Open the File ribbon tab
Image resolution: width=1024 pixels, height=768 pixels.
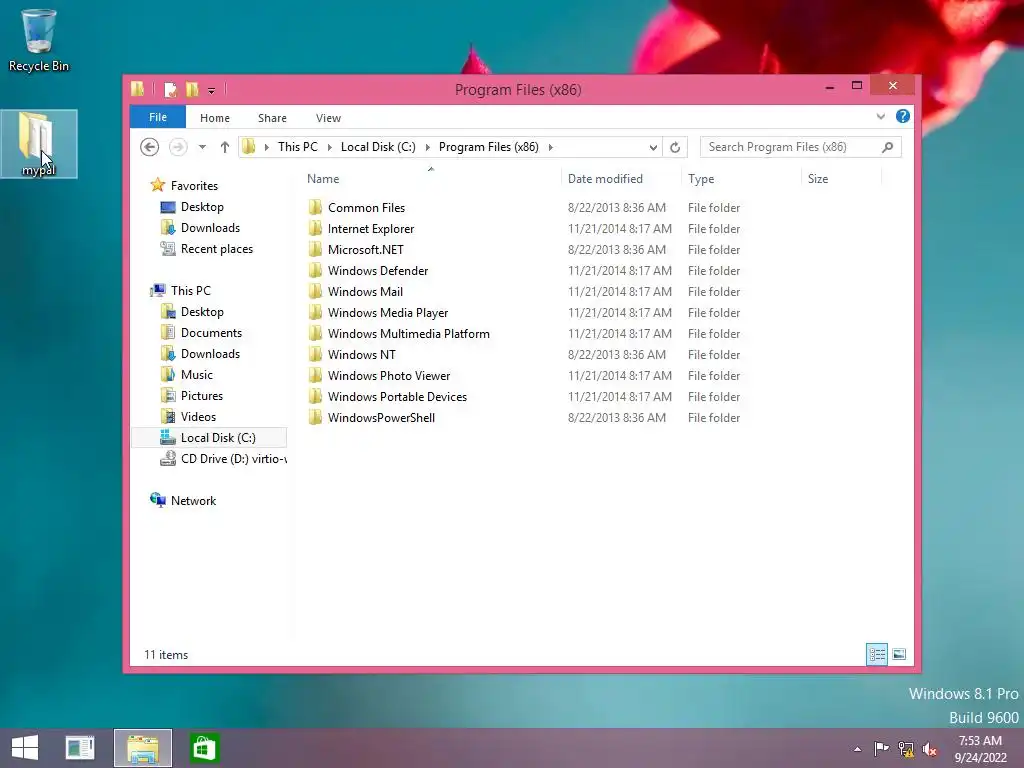[157, 117]
